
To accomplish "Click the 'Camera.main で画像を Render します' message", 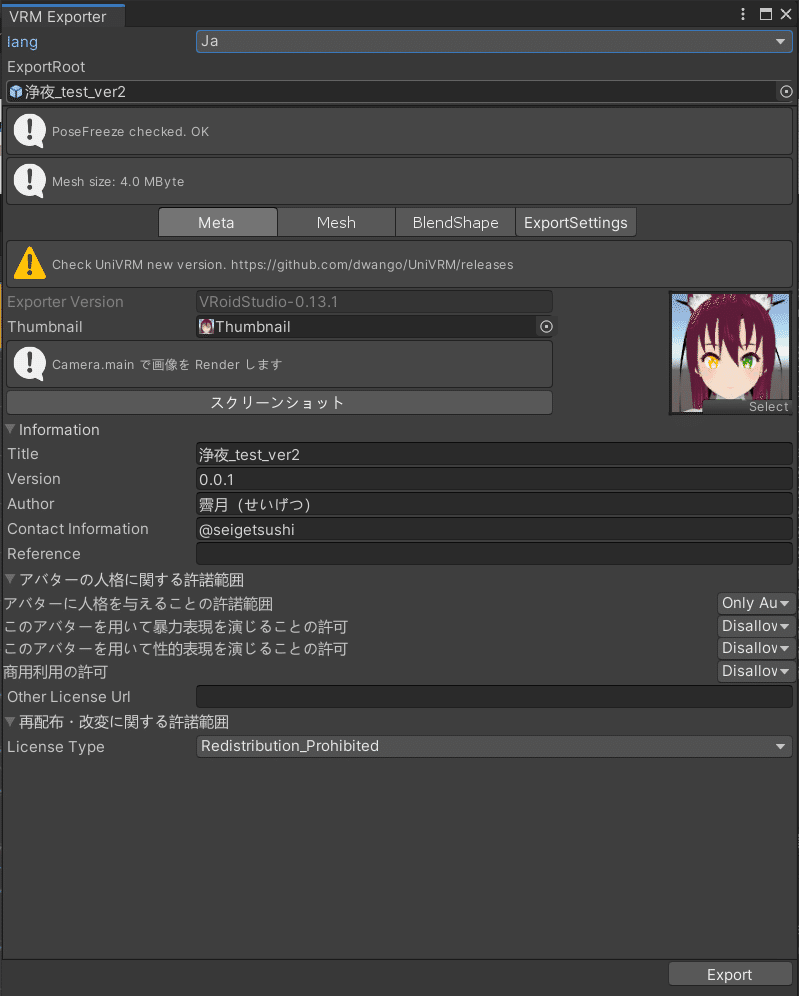I will tap(167, 365).
